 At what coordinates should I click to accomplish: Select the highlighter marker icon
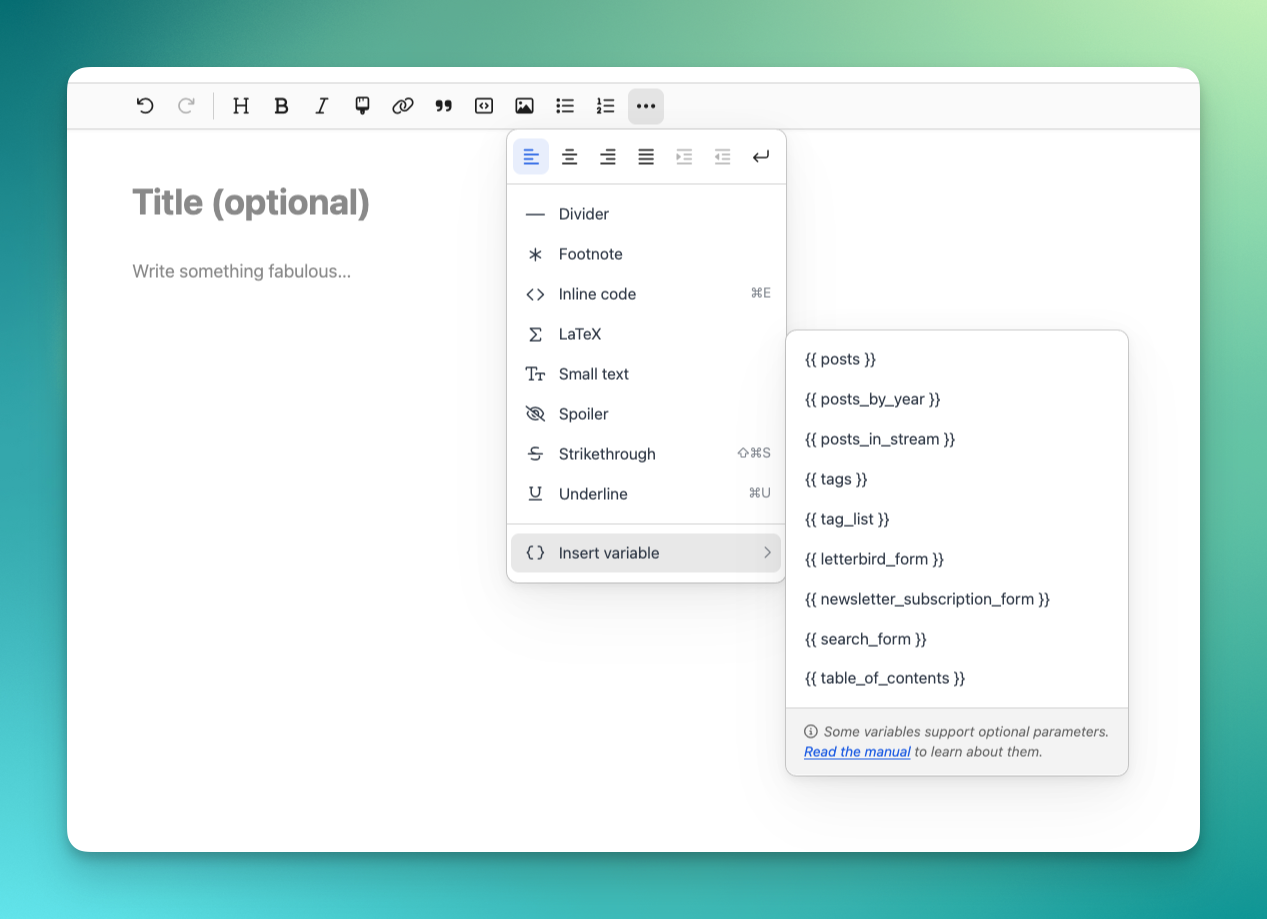[363, 106]
